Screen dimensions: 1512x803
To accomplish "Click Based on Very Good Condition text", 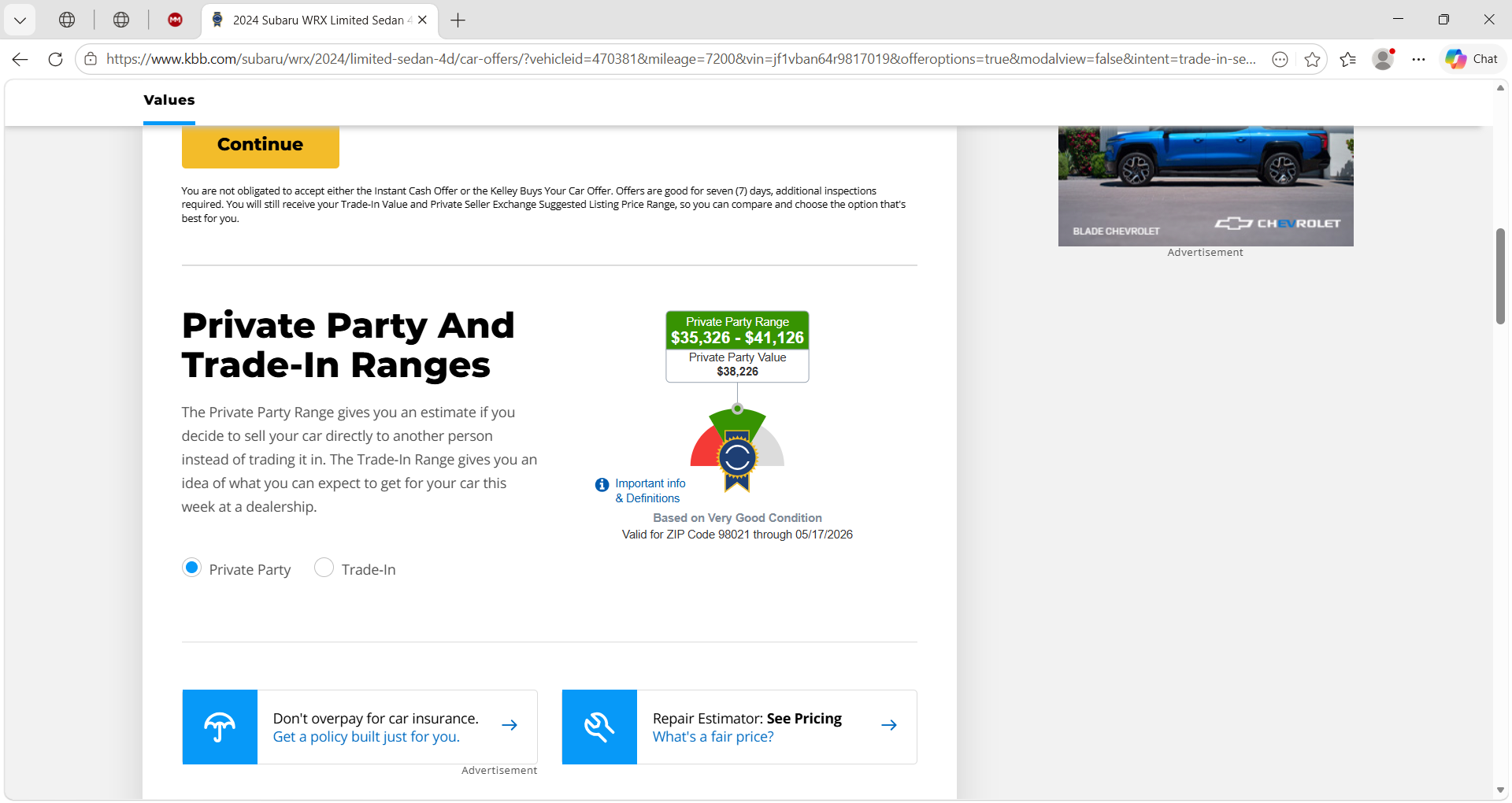I will click(x=737, y=518).
